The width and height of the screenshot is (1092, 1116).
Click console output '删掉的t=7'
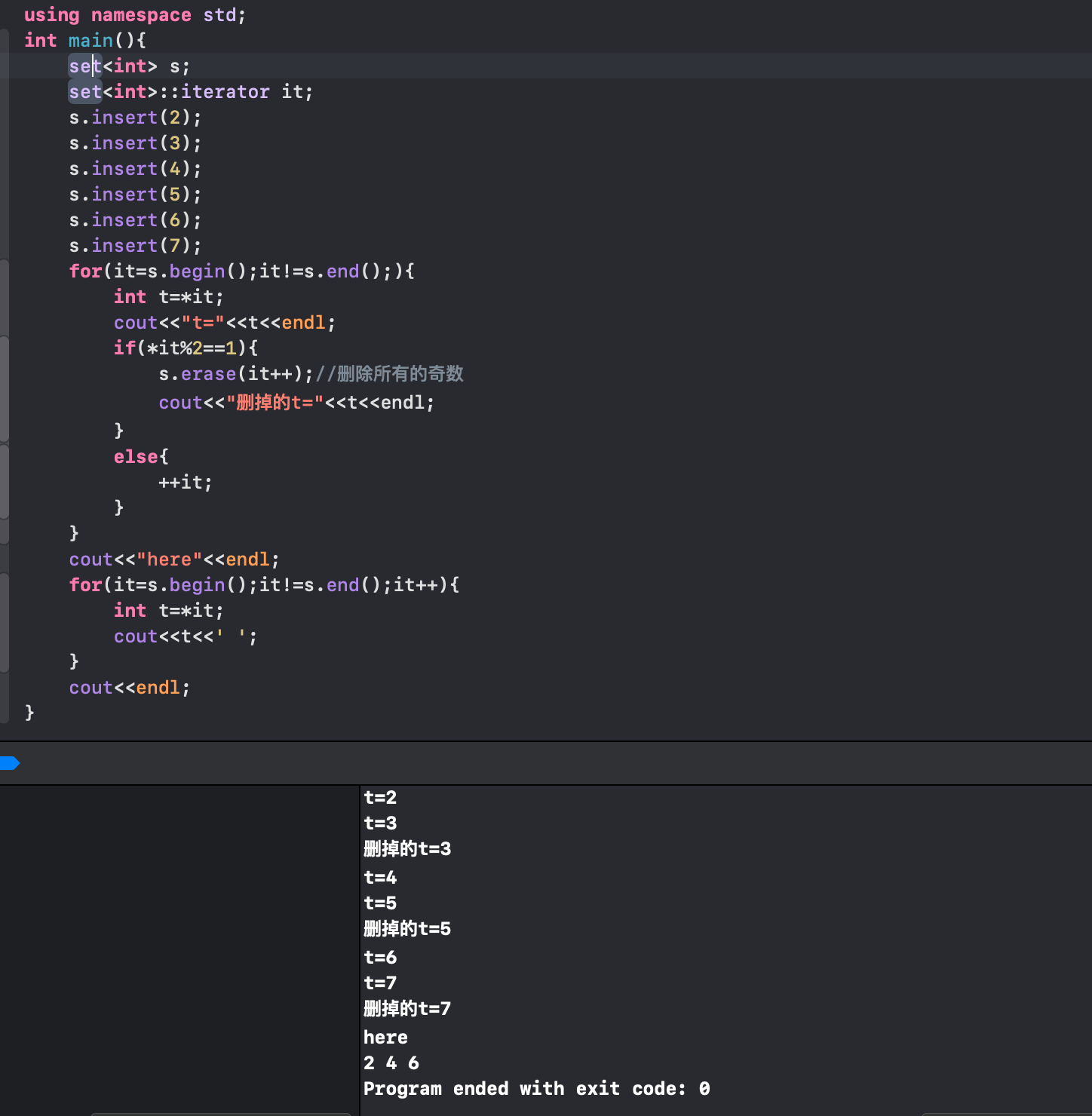[x=407, y=1009]
